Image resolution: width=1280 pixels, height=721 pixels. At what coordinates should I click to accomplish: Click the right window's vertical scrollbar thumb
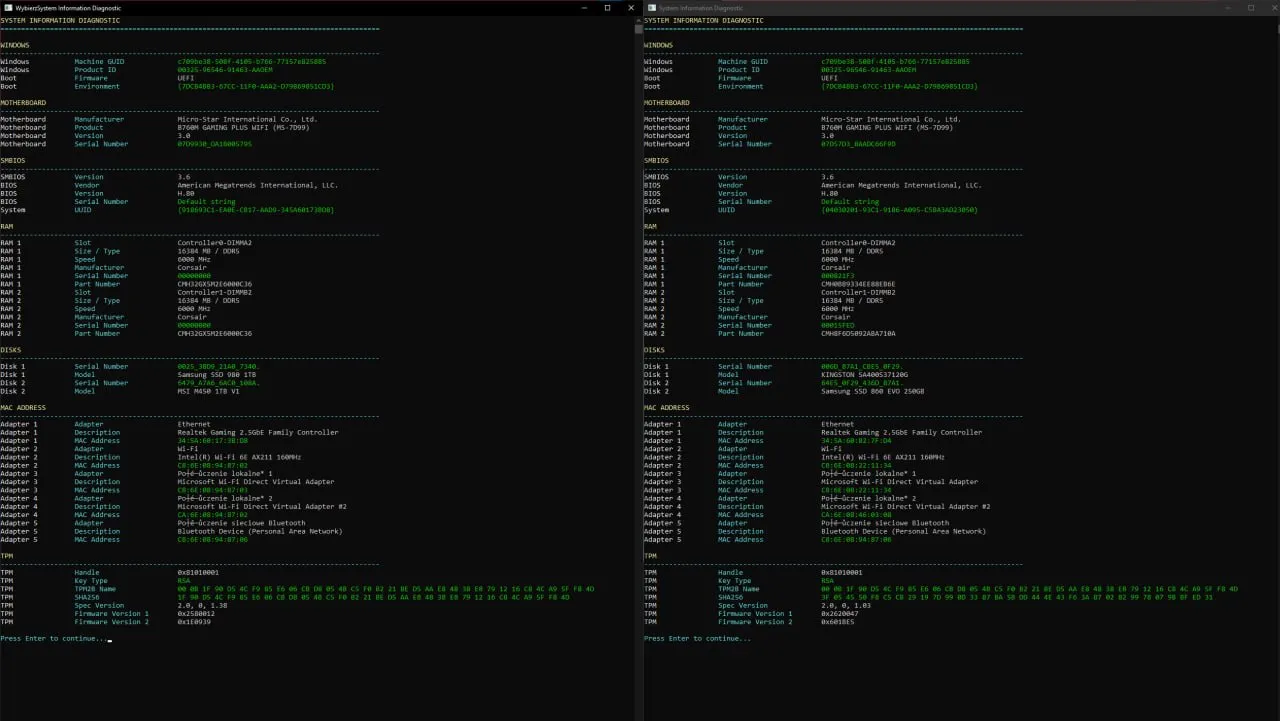[1277, 28]
